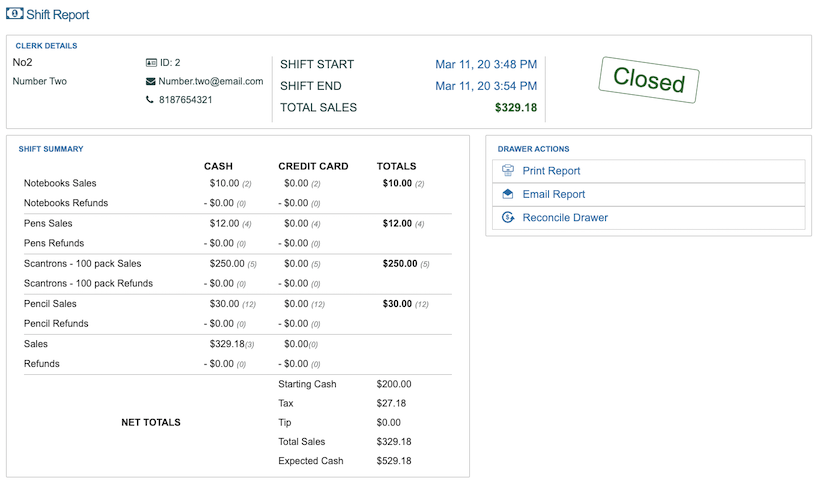The image size is (818, 487).
Task: Select Email Report action
Action: point(553,194)
